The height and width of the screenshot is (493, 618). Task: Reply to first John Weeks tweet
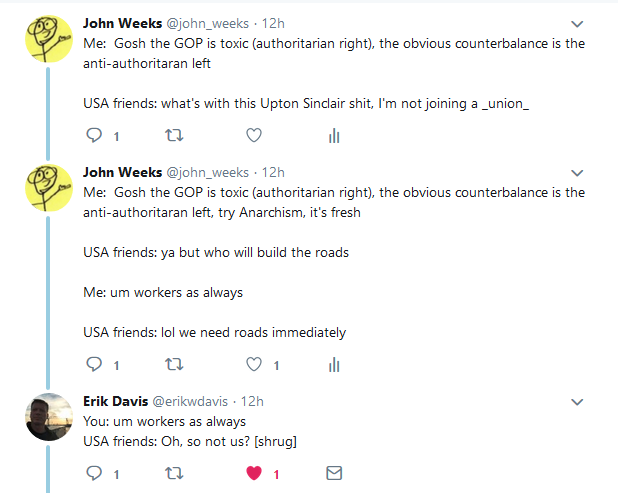[x=94, y=136]
